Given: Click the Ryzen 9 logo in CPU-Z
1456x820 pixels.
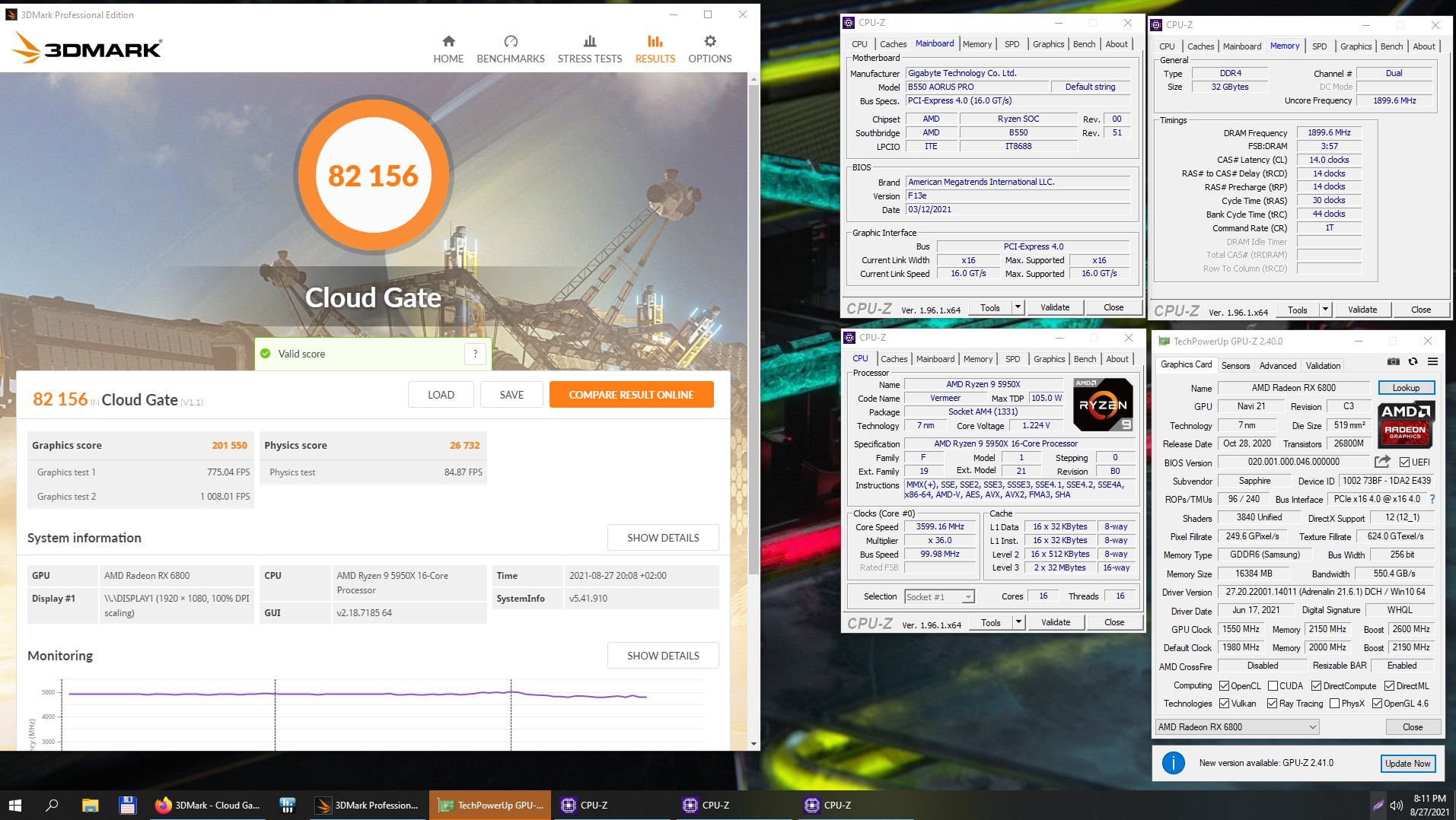Looking at the screenshot, I should pos(1103,405).
